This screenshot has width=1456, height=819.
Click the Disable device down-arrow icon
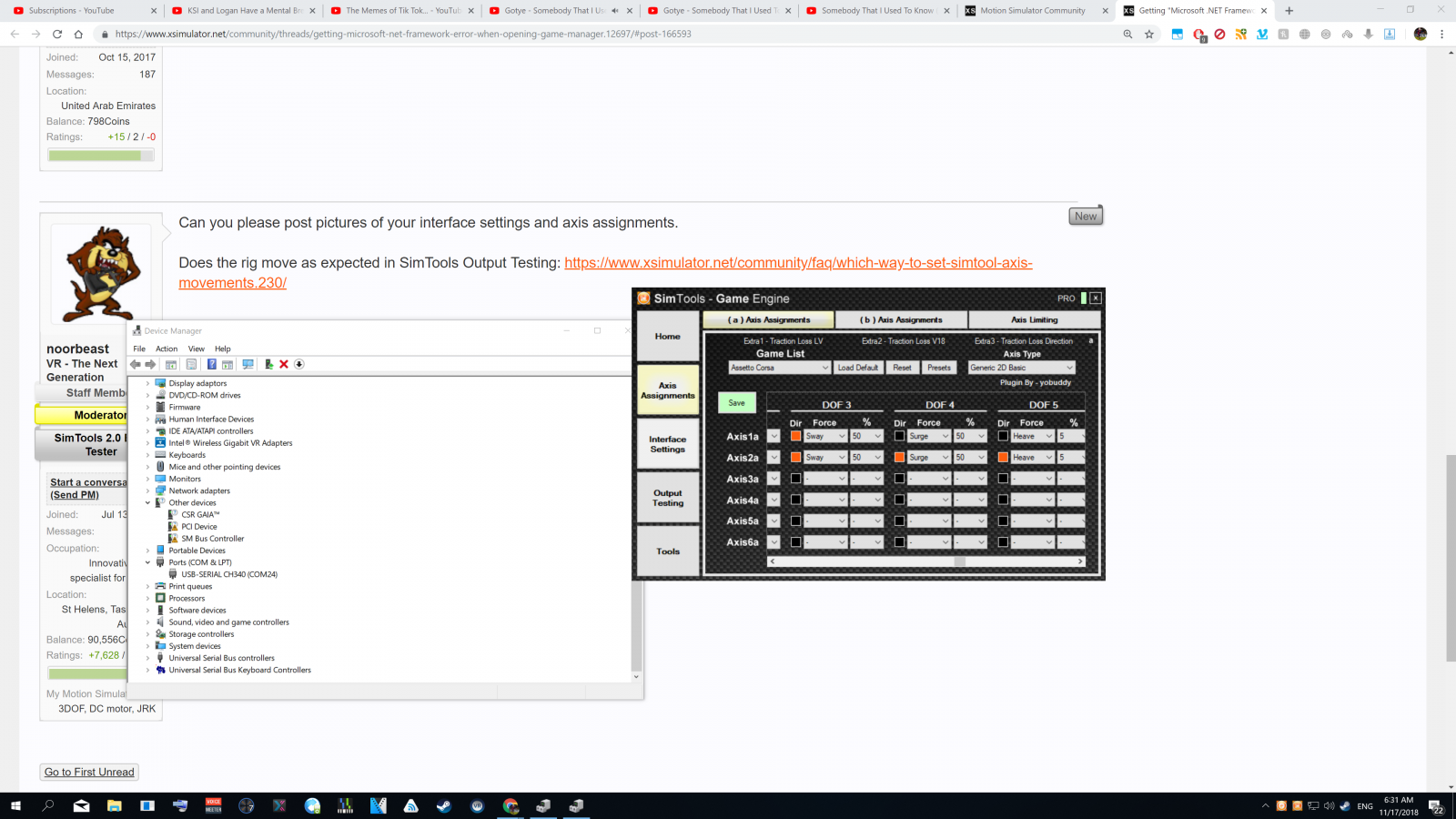tap(298, 364)
